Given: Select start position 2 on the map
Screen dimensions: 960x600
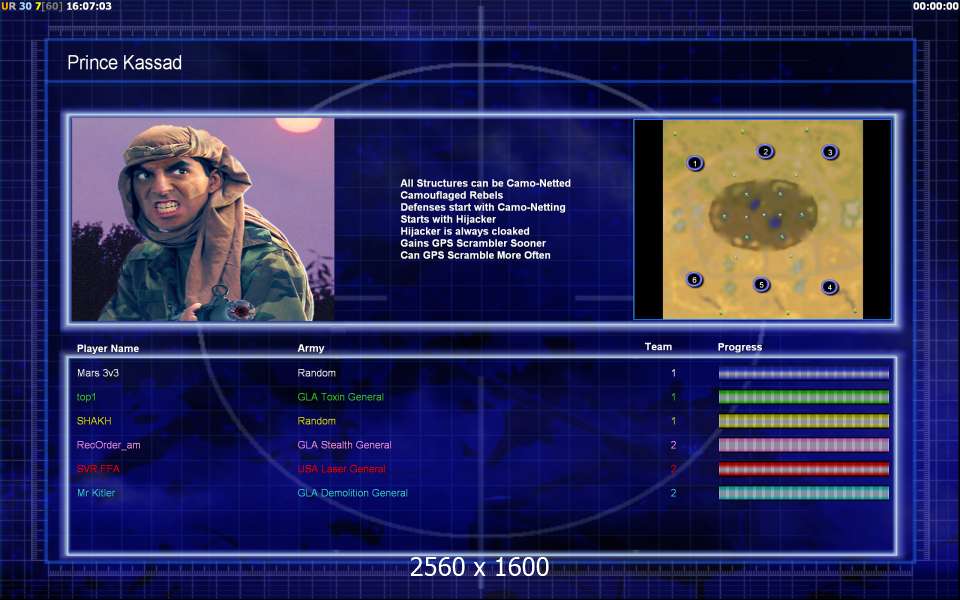Looking at the screenshot, I should click(x=765, y=151).
